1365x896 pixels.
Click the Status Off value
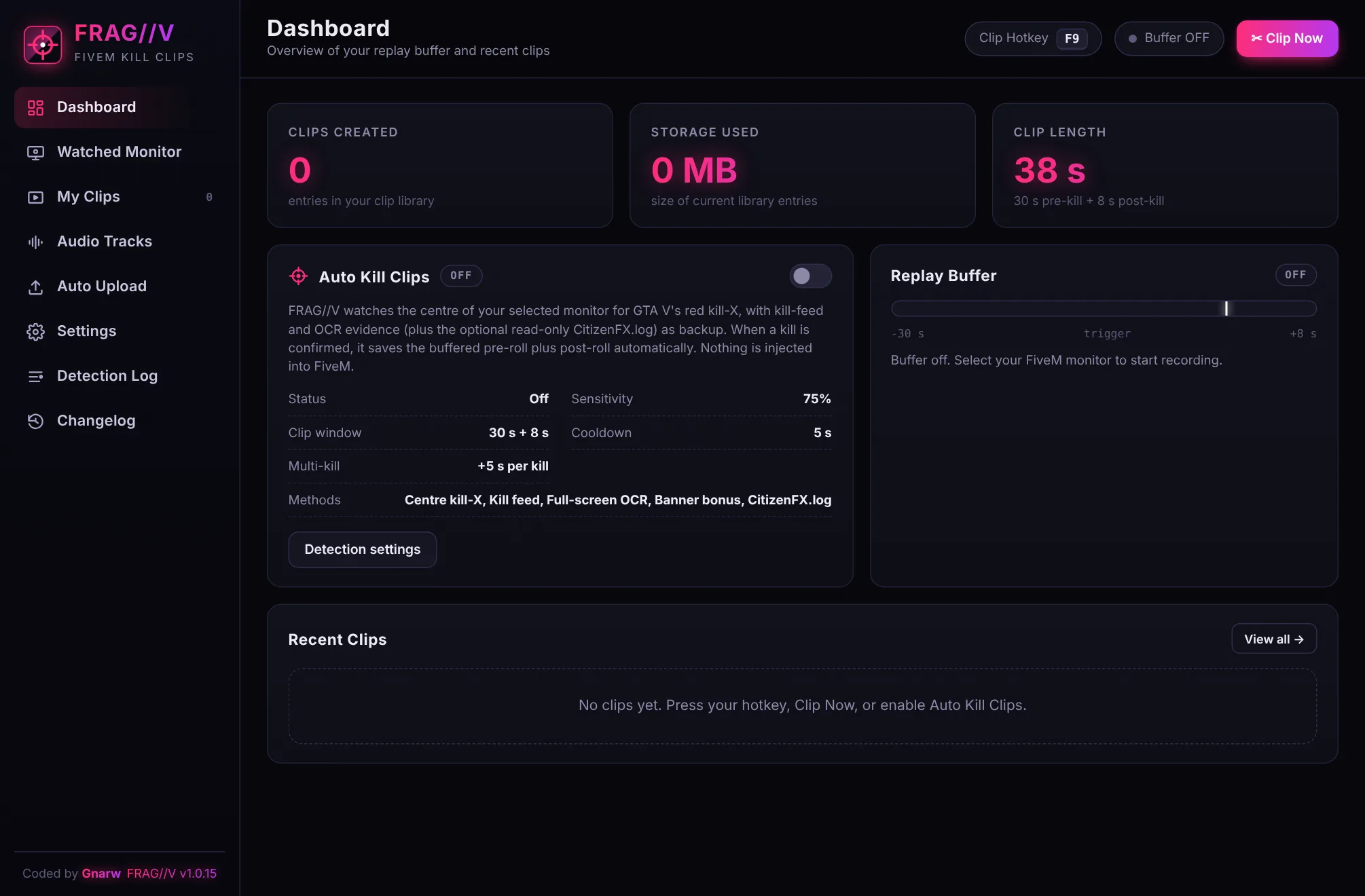point(539,399)
